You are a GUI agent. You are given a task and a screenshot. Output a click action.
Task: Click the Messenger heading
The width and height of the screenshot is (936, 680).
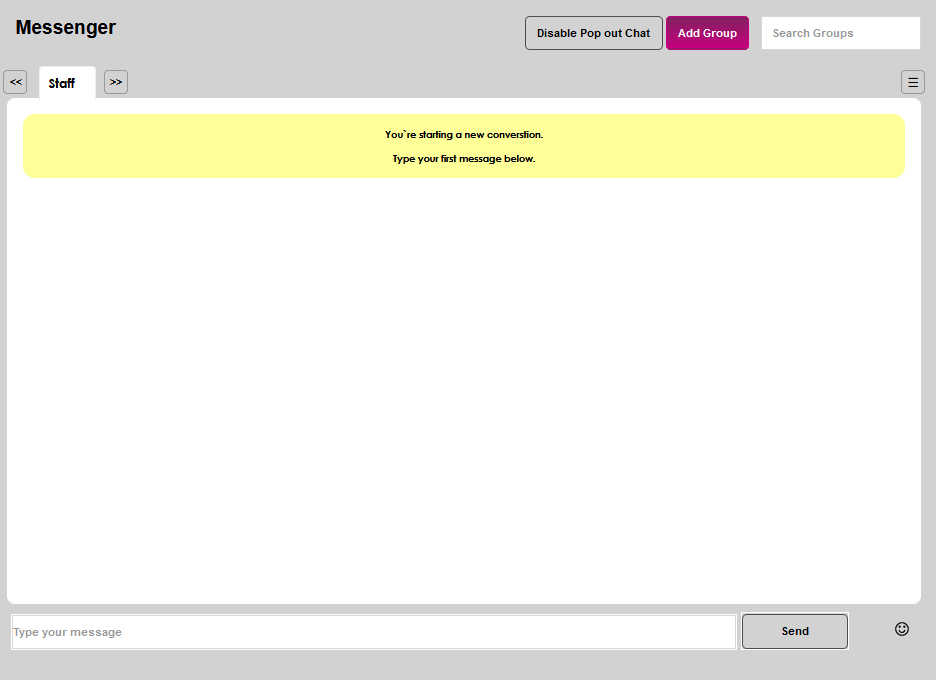pos(66,27)
